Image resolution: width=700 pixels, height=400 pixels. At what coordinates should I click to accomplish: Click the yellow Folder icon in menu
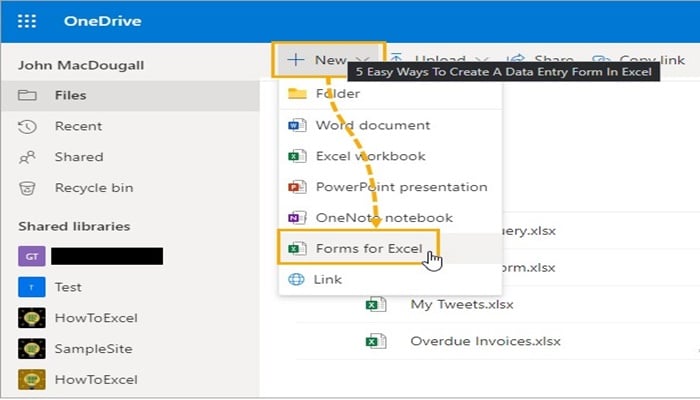(297, 94)
